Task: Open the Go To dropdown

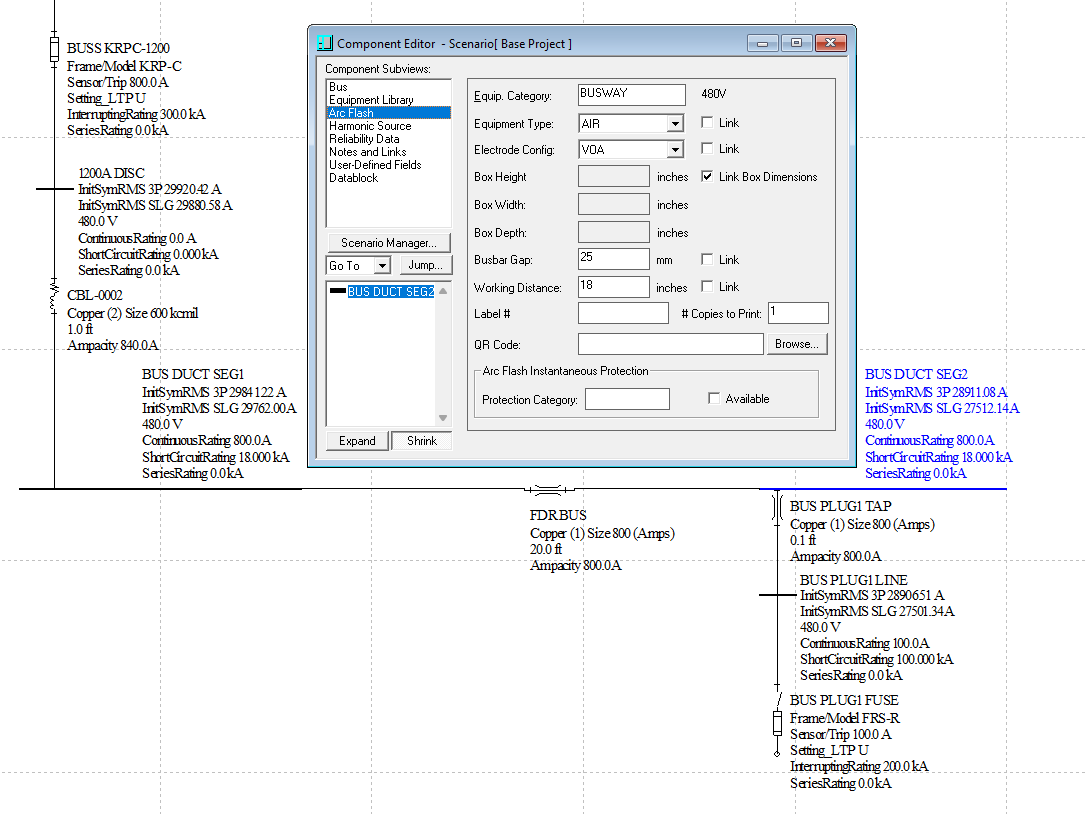Action: (x=382, y=266)
